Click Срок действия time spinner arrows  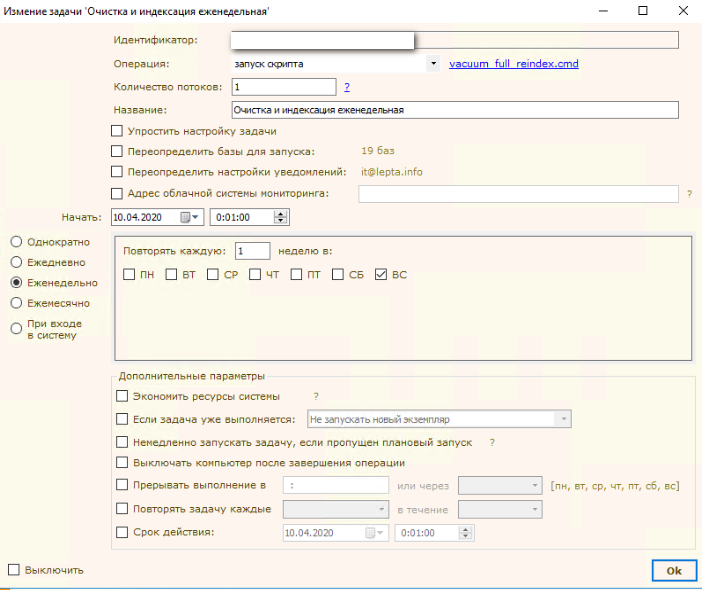[466, 533]
